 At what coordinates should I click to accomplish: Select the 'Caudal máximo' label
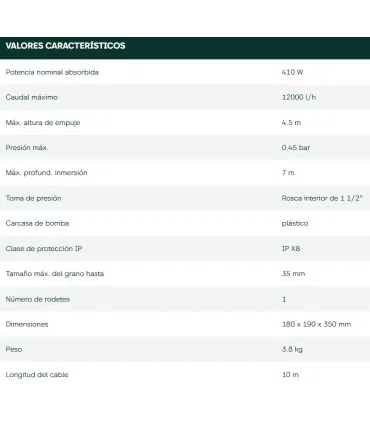pyautogui.click(x=32, y=97)
